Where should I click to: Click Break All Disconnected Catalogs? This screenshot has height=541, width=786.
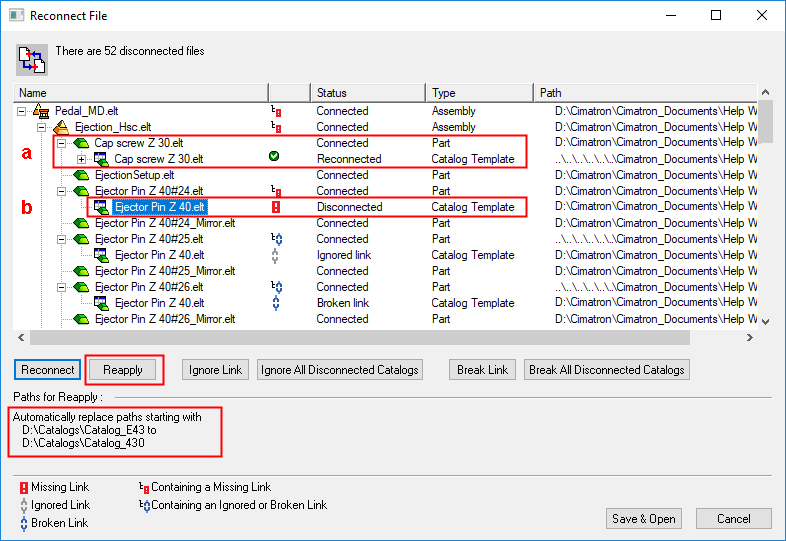point(607,370)
